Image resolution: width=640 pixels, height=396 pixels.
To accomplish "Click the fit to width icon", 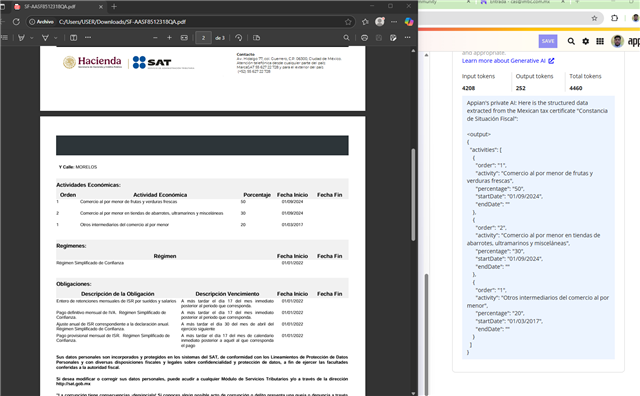I will coord(184,38).
